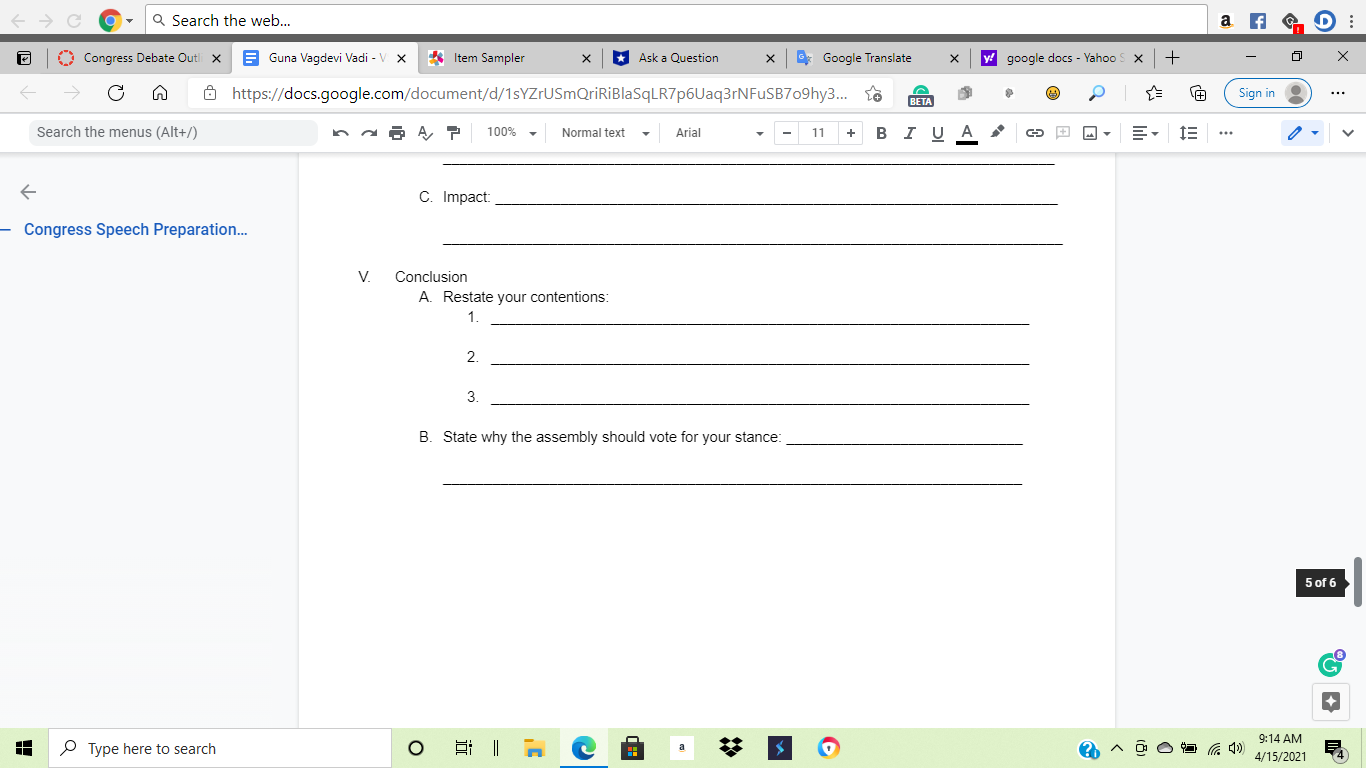Insert a link

click(1034, 132)
